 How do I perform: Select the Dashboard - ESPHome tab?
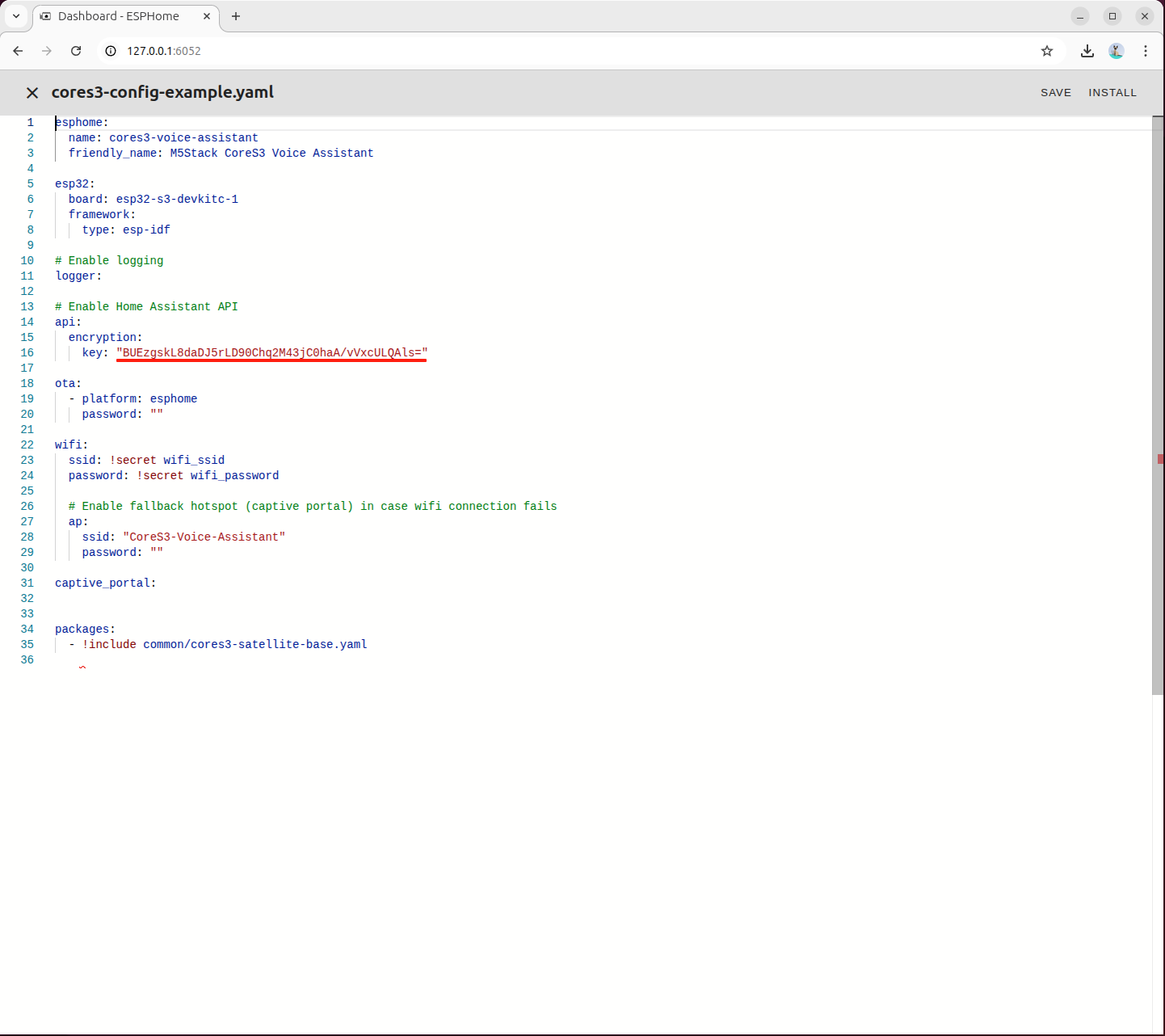[x=119, y=16]
